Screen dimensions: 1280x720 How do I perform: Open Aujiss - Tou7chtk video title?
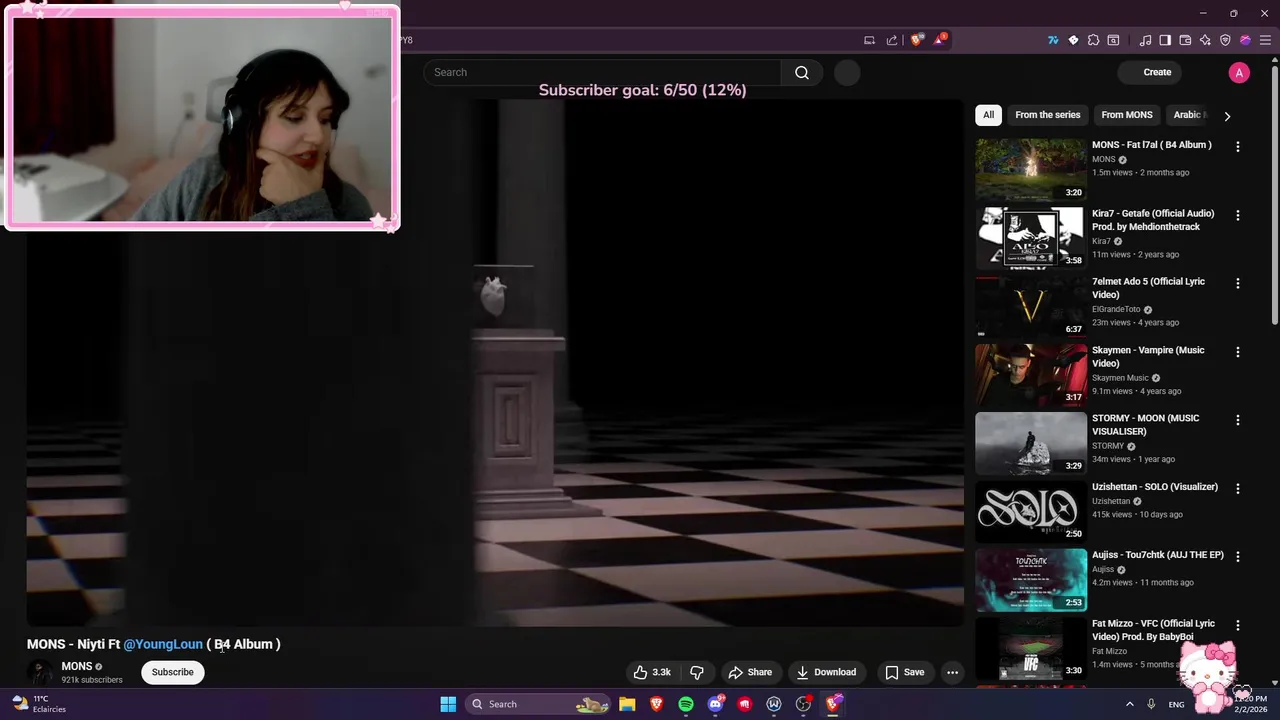click(x=1158, y=555)
